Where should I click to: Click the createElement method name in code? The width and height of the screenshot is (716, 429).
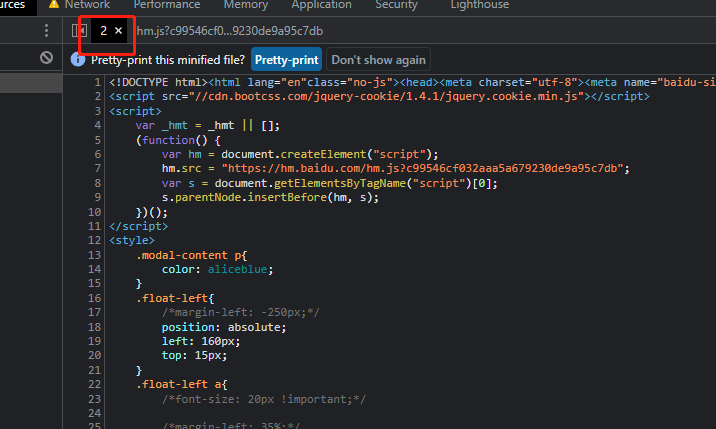click(323, 154)
